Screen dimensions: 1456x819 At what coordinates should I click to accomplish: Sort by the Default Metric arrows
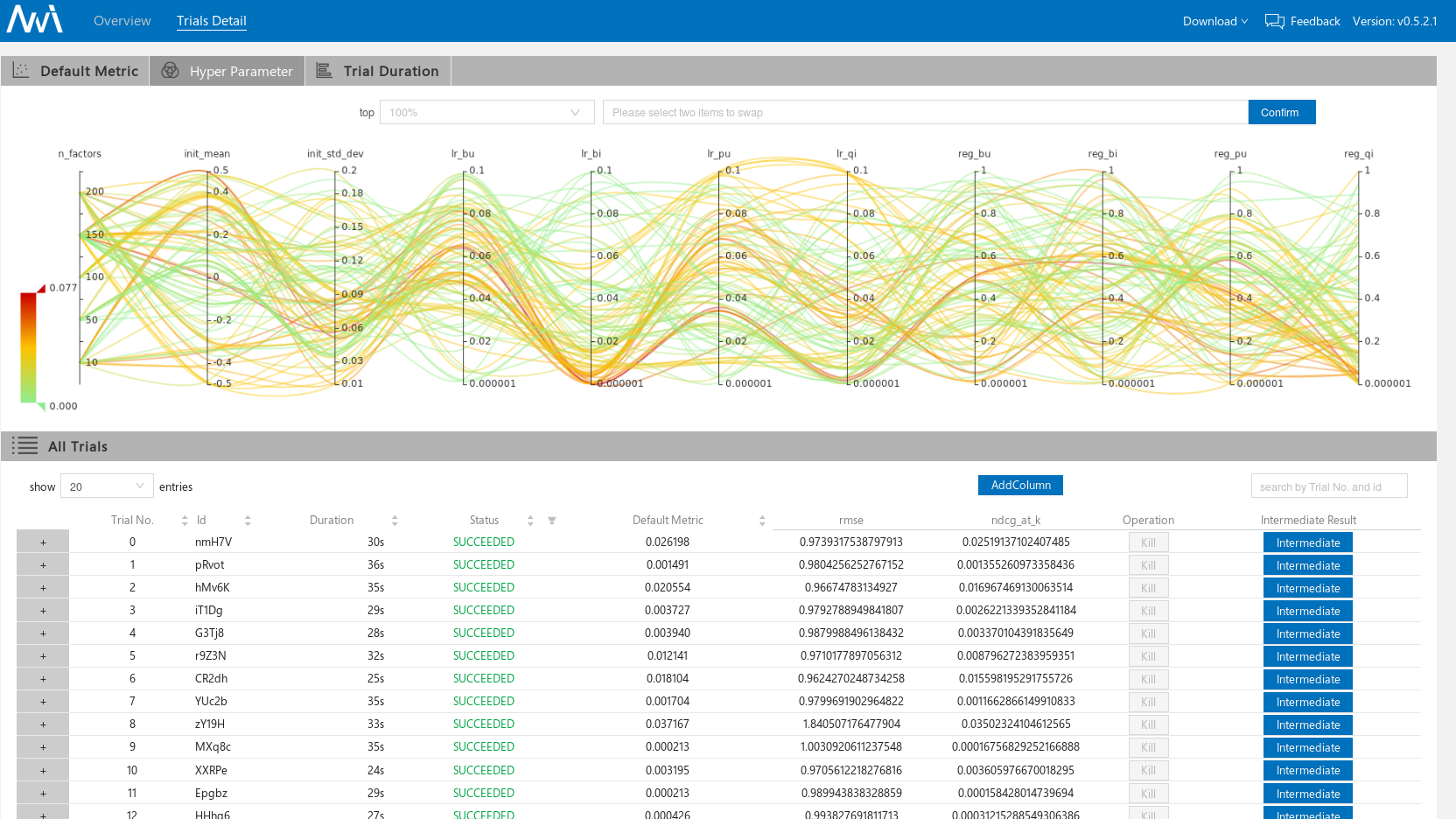[762, 521]
